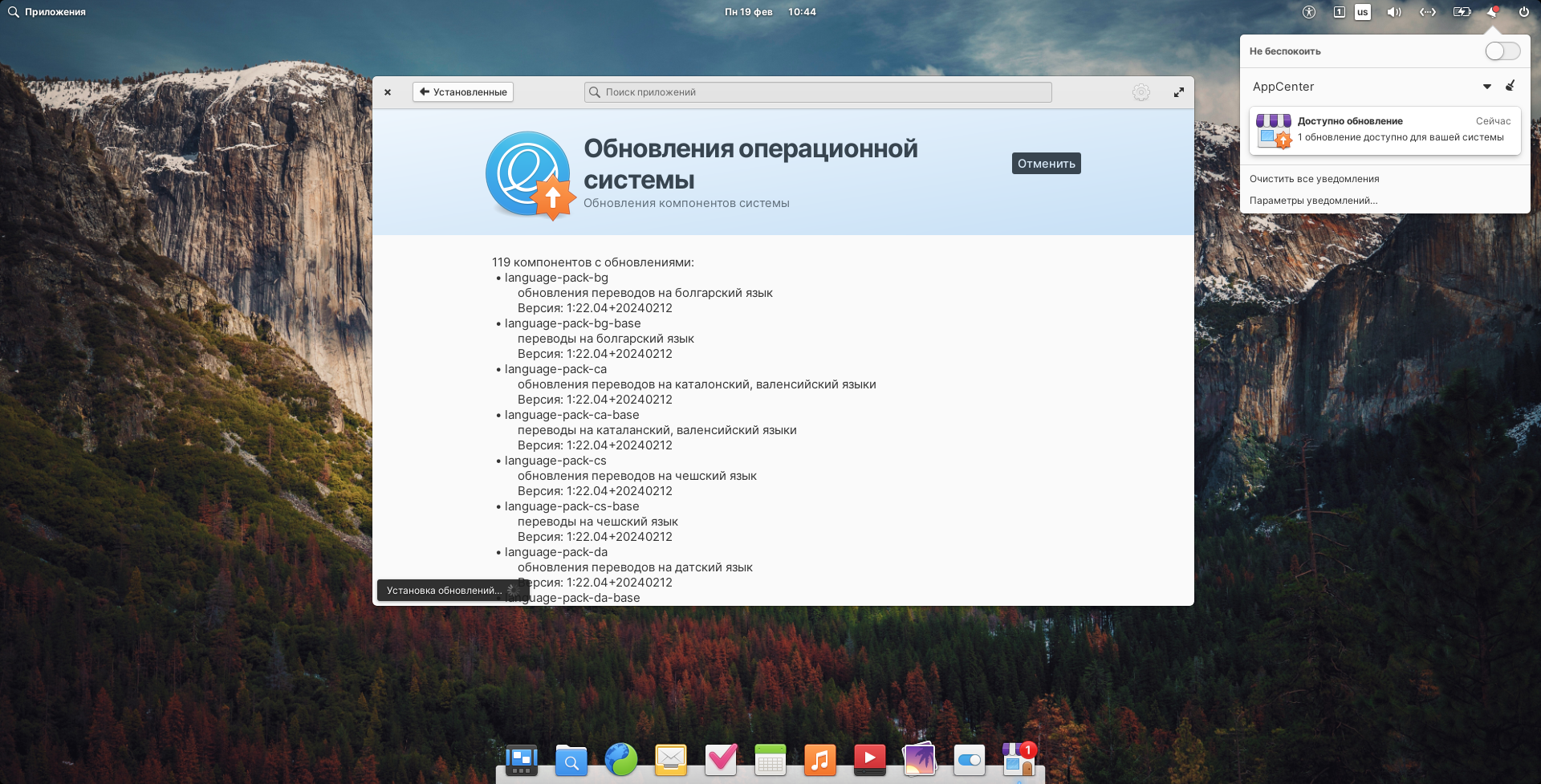Viewport: 1541px width, 784px height.
Task: Open the 'us' keyboard layout indicator
Action: pyautogui.click(x=1363, y=12)
